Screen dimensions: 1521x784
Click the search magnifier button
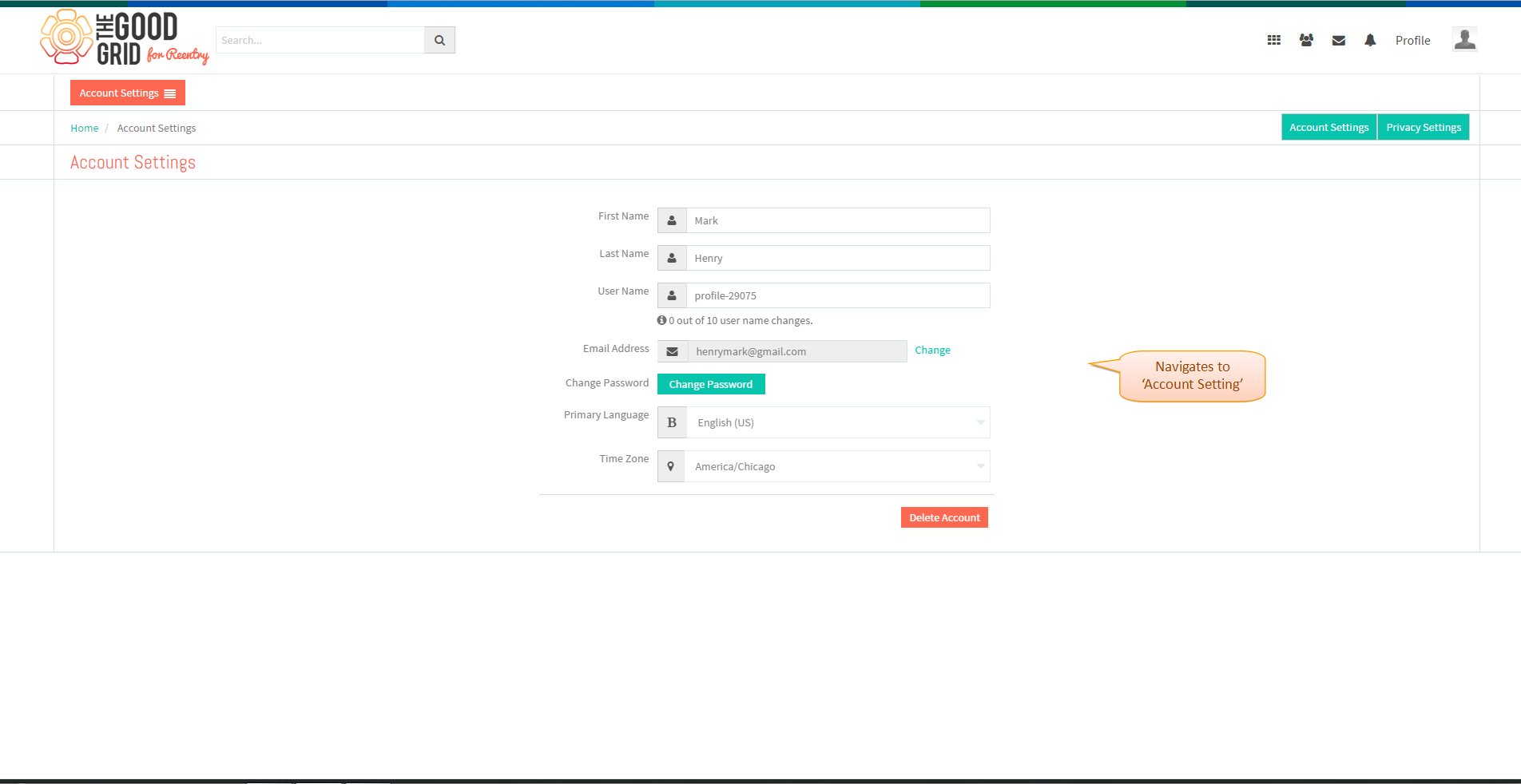(439, 40)
